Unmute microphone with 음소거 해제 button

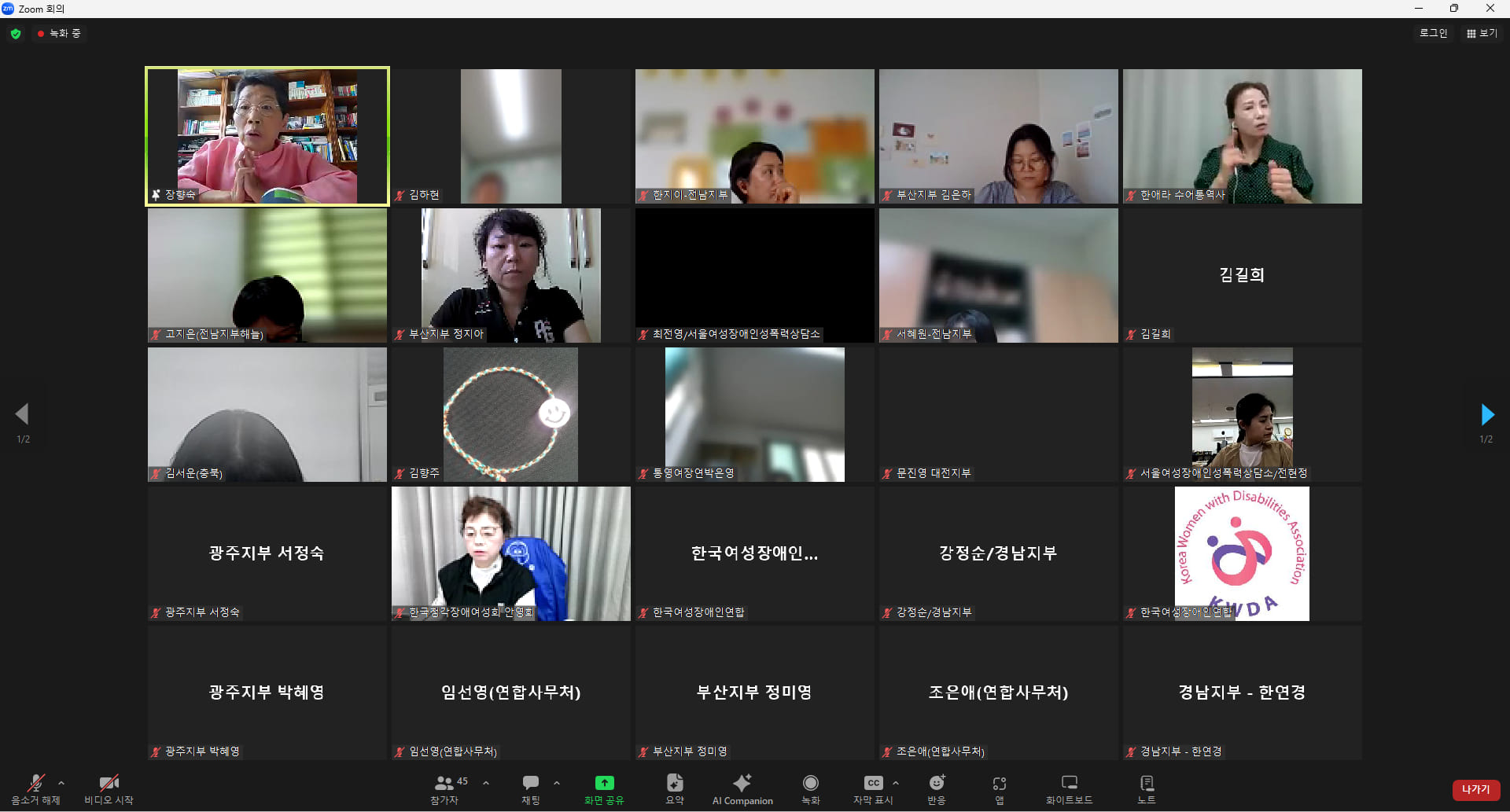[x=35, y=789]
